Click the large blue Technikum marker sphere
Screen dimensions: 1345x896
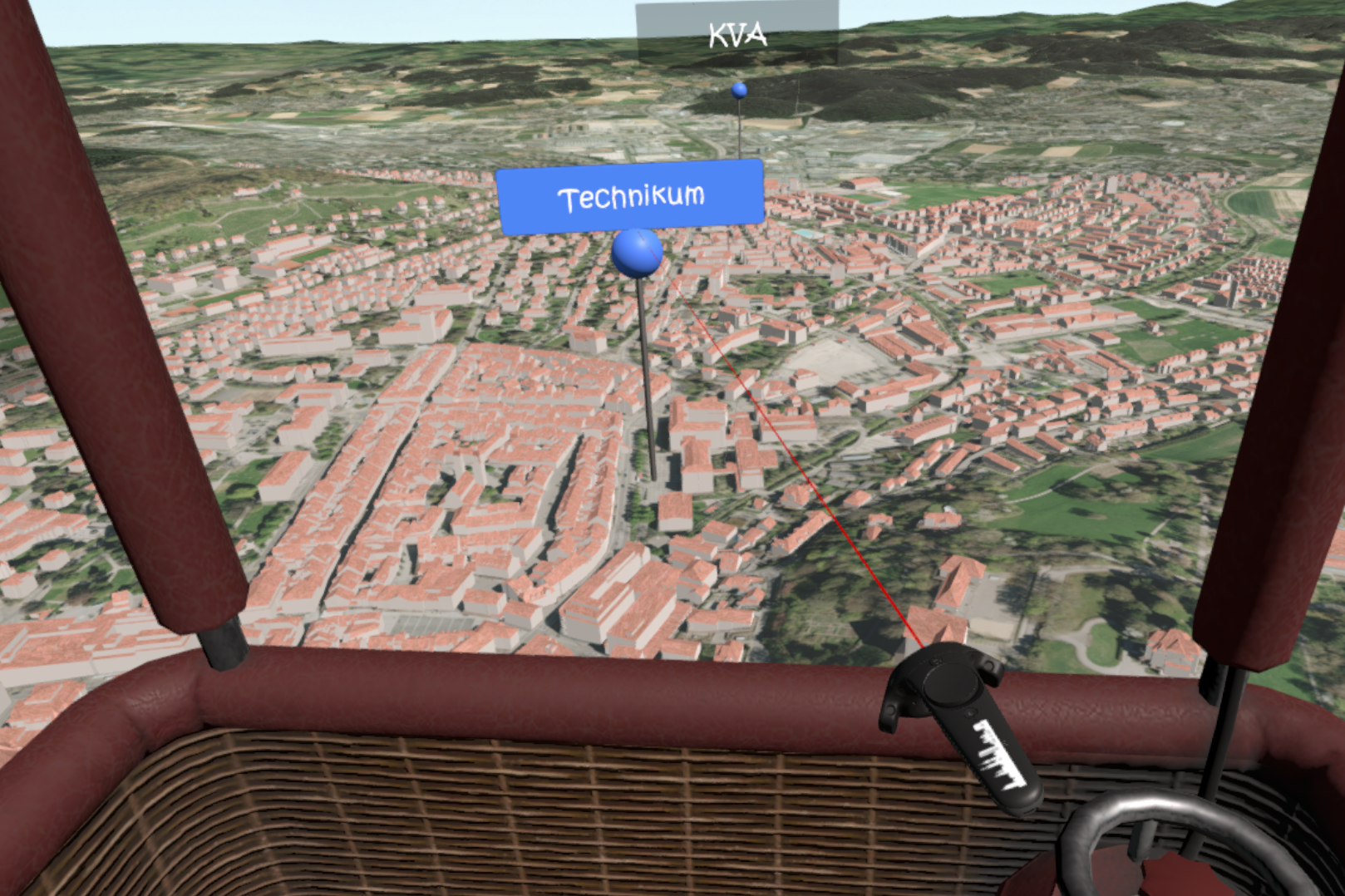click(638, 253)
